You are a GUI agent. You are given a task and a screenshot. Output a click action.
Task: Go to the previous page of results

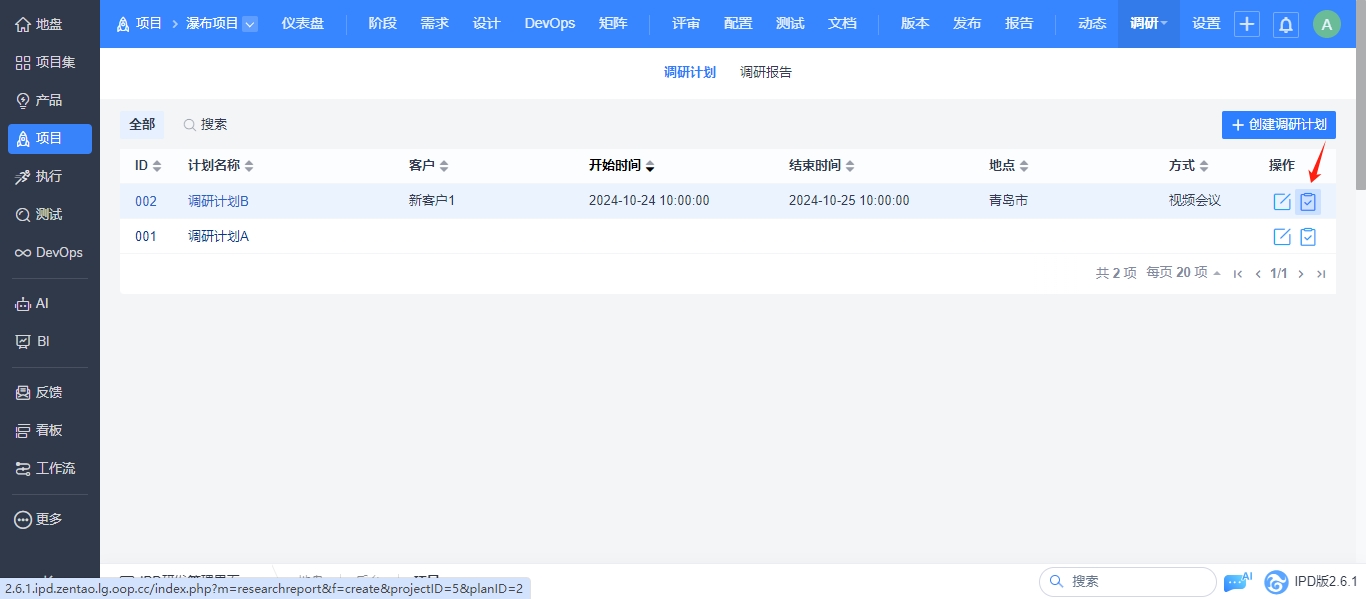pos(1258,274)
